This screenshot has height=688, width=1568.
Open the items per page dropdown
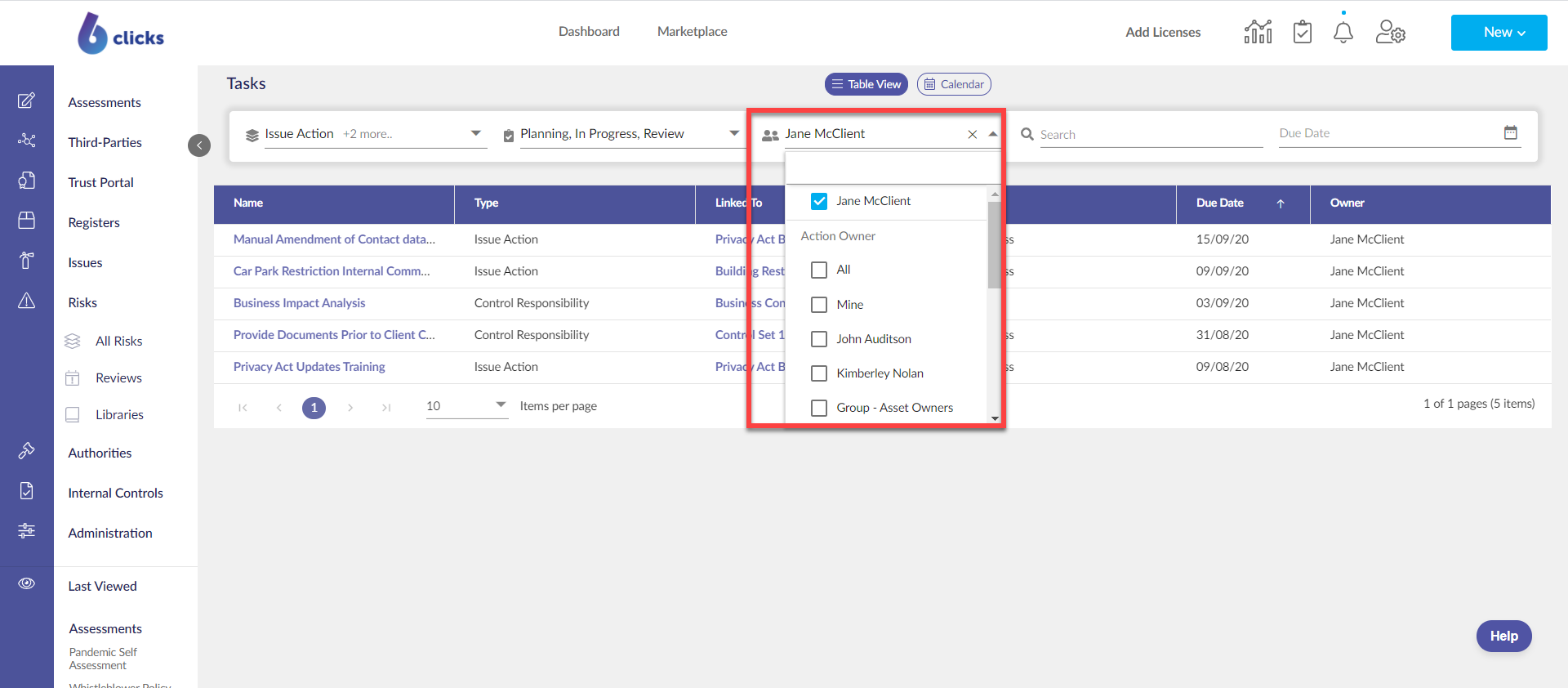(x=466, y=406)
